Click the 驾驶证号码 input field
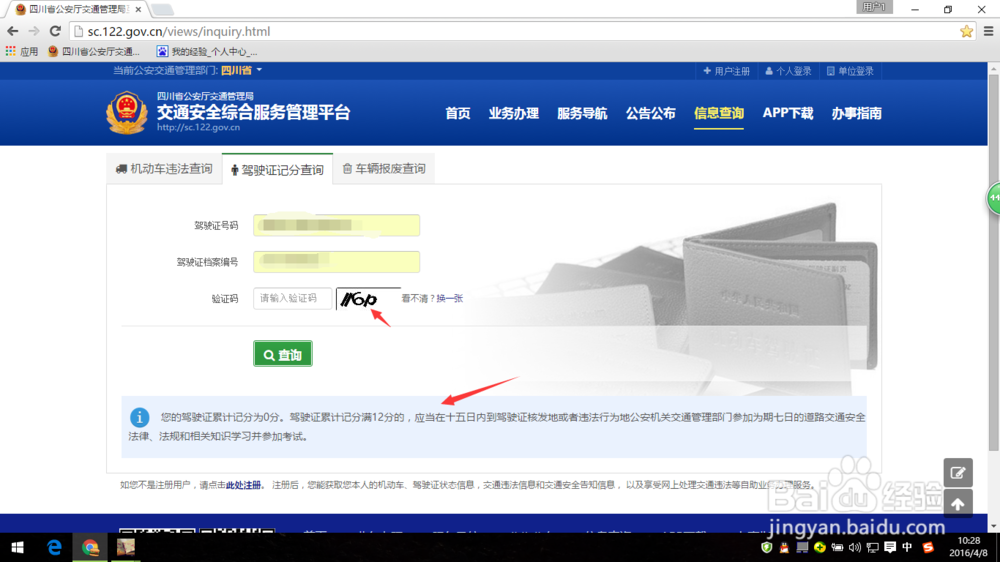Viewport: 1000px width, 562px height. point(336,225)
